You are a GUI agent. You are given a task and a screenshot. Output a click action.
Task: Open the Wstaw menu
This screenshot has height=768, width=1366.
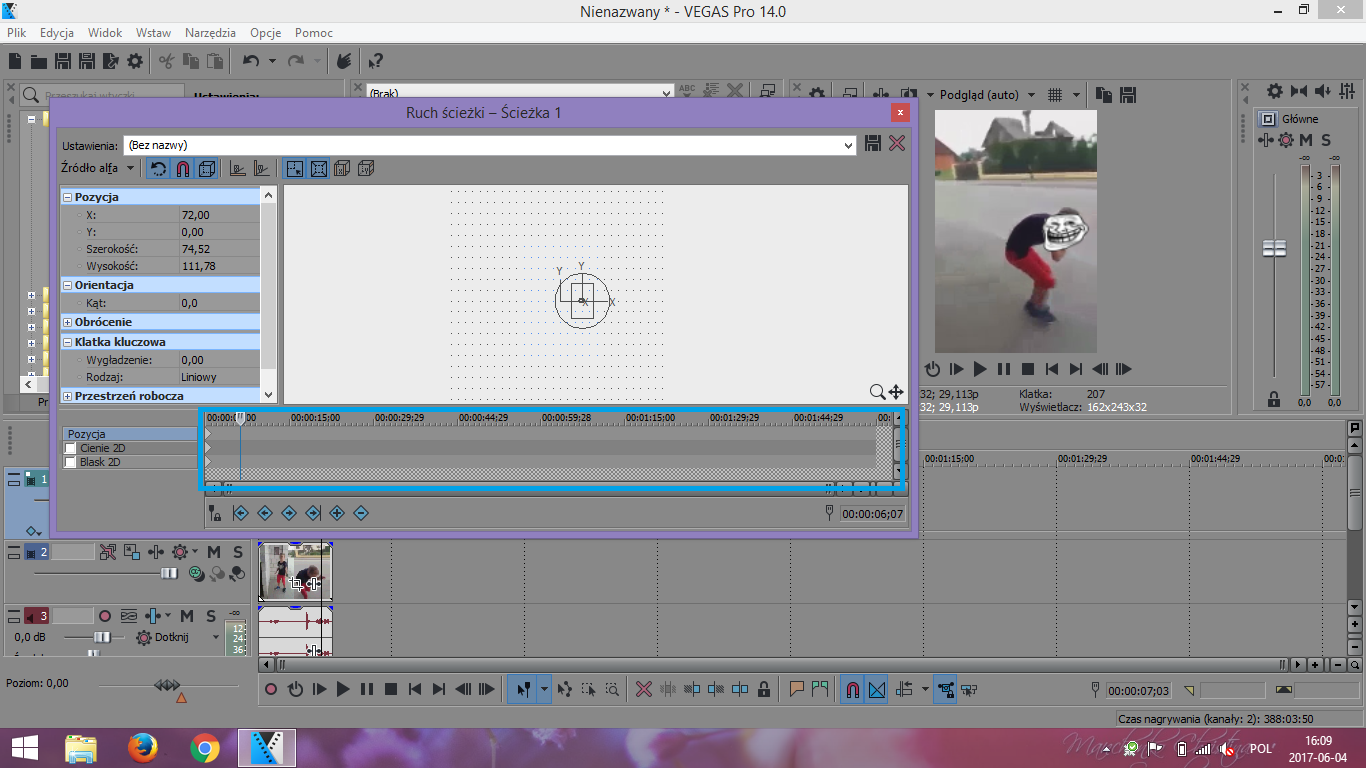coord(153,33)
